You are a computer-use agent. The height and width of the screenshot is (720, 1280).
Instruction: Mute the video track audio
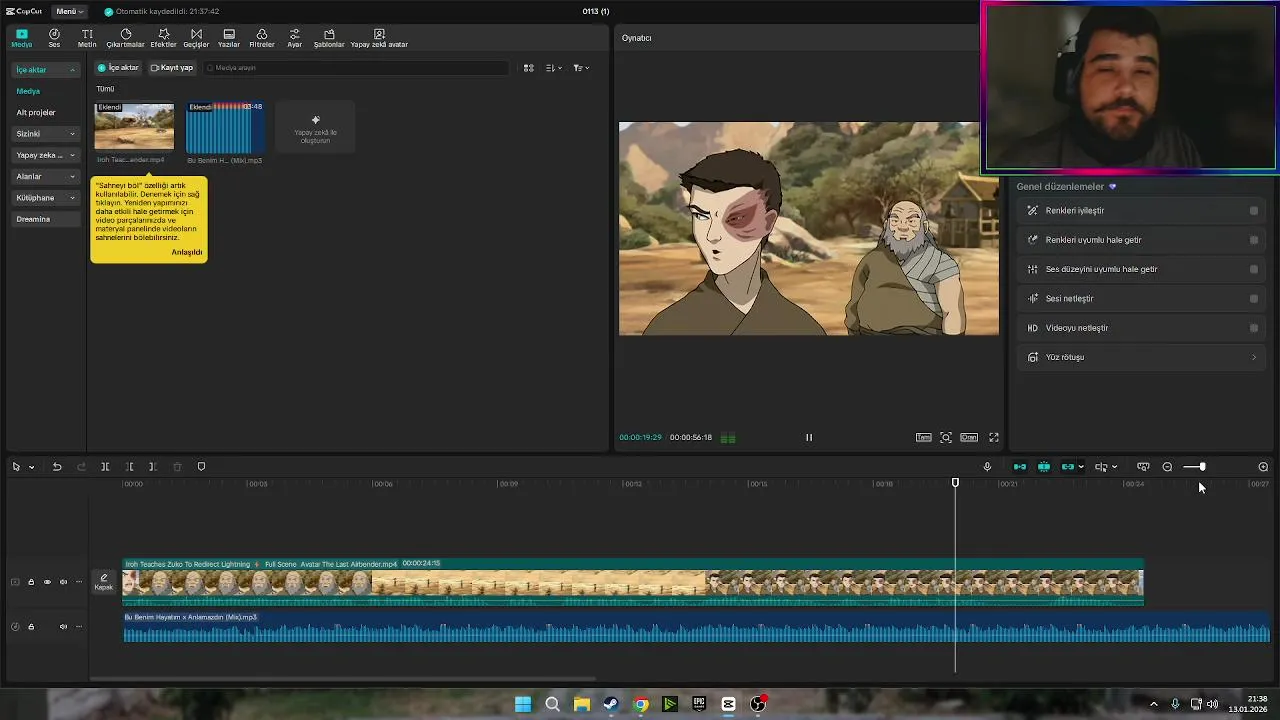[63, 582]
